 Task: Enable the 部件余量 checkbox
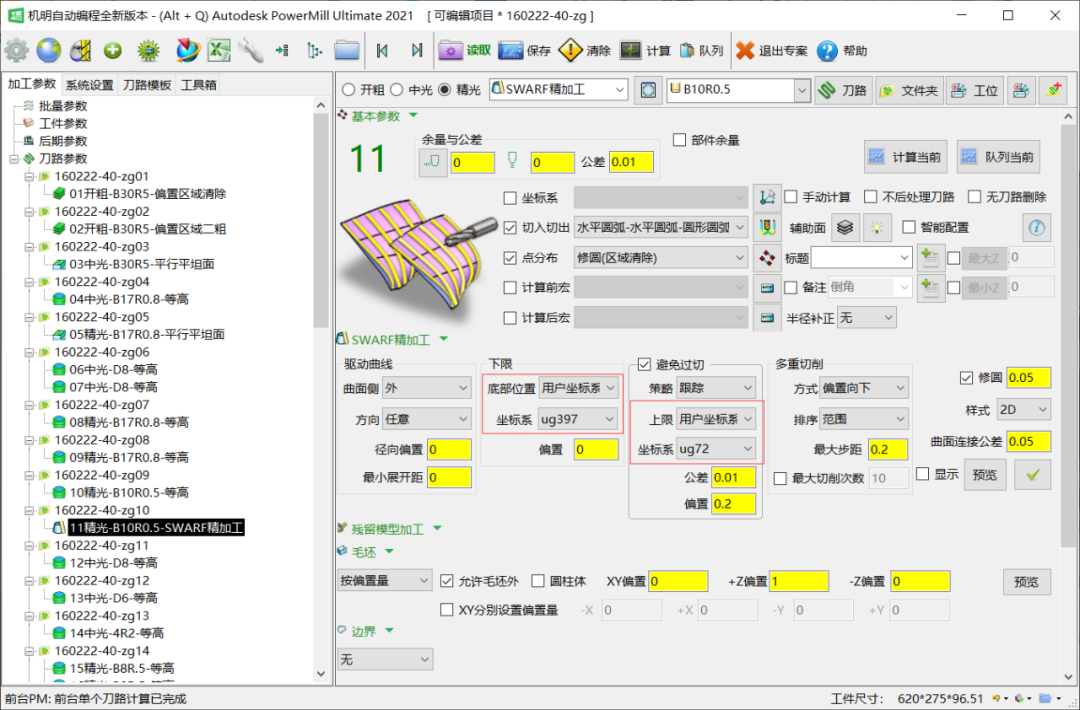point(680,140)
